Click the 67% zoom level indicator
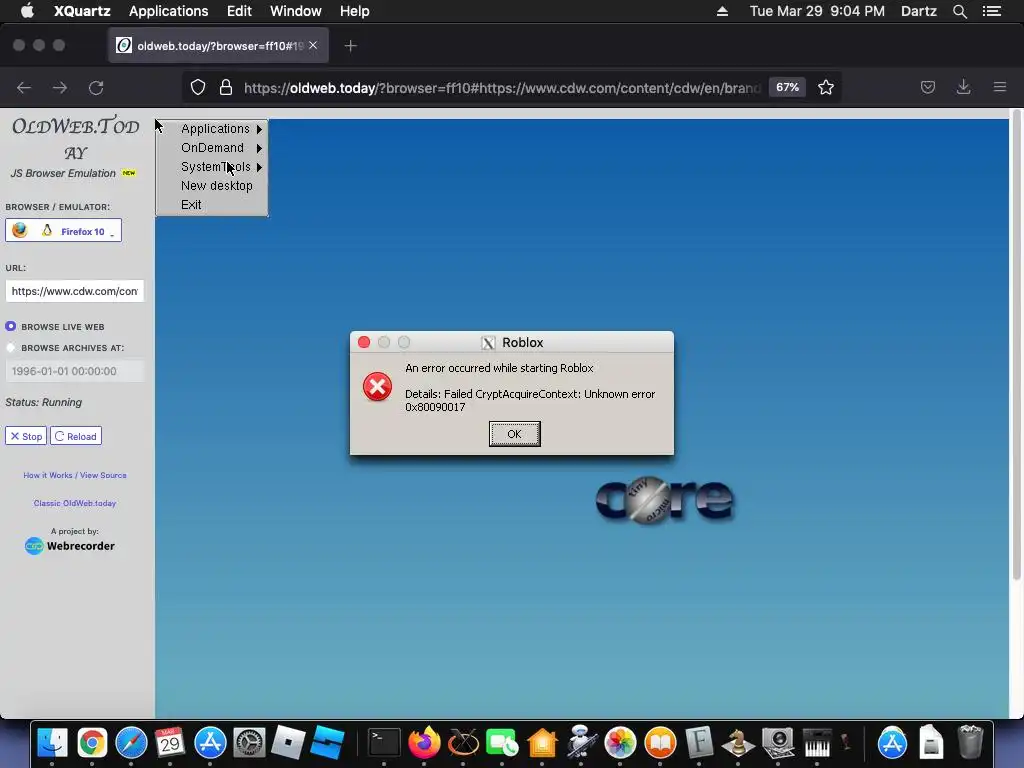The width and height of the screenshot is (1024, 768). coord(788,87)
